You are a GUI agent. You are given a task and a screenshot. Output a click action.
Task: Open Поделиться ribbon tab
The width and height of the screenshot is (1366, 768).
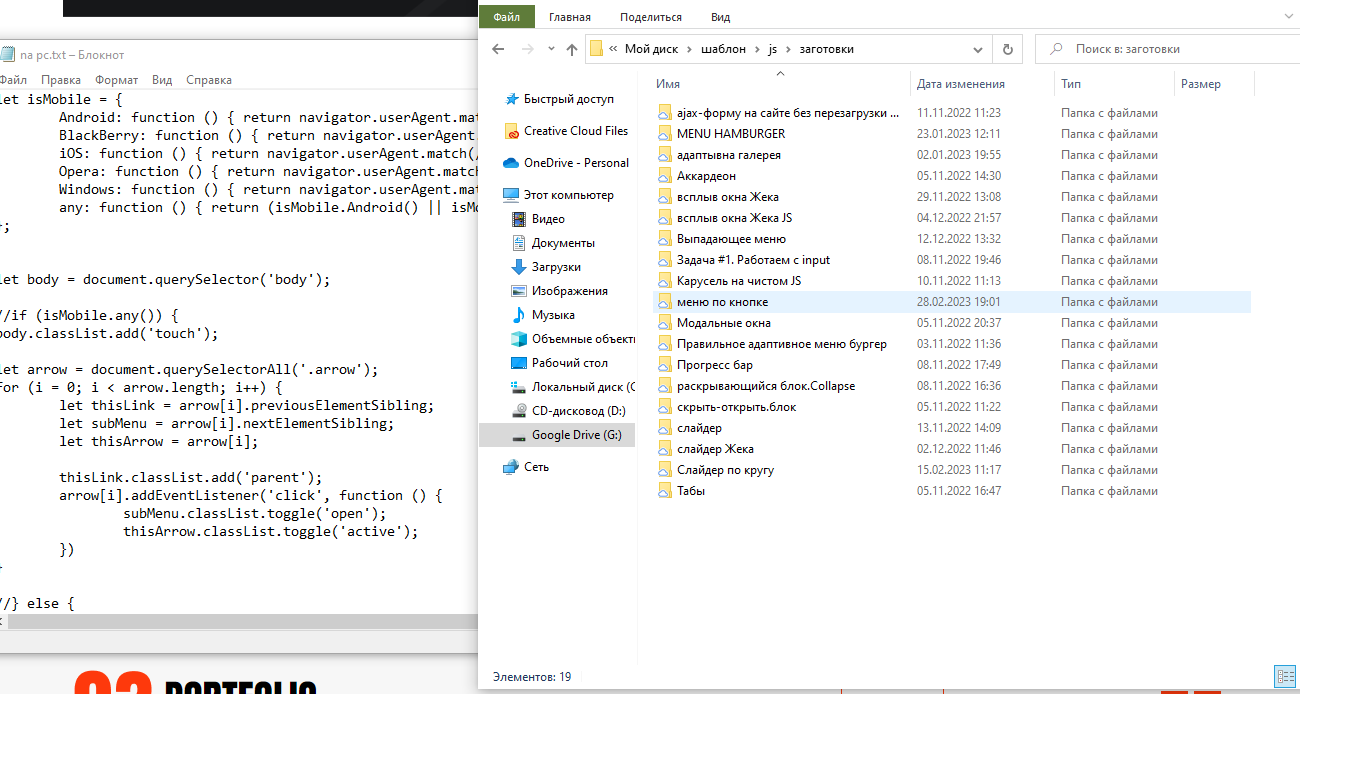click(x=651, y=17)
